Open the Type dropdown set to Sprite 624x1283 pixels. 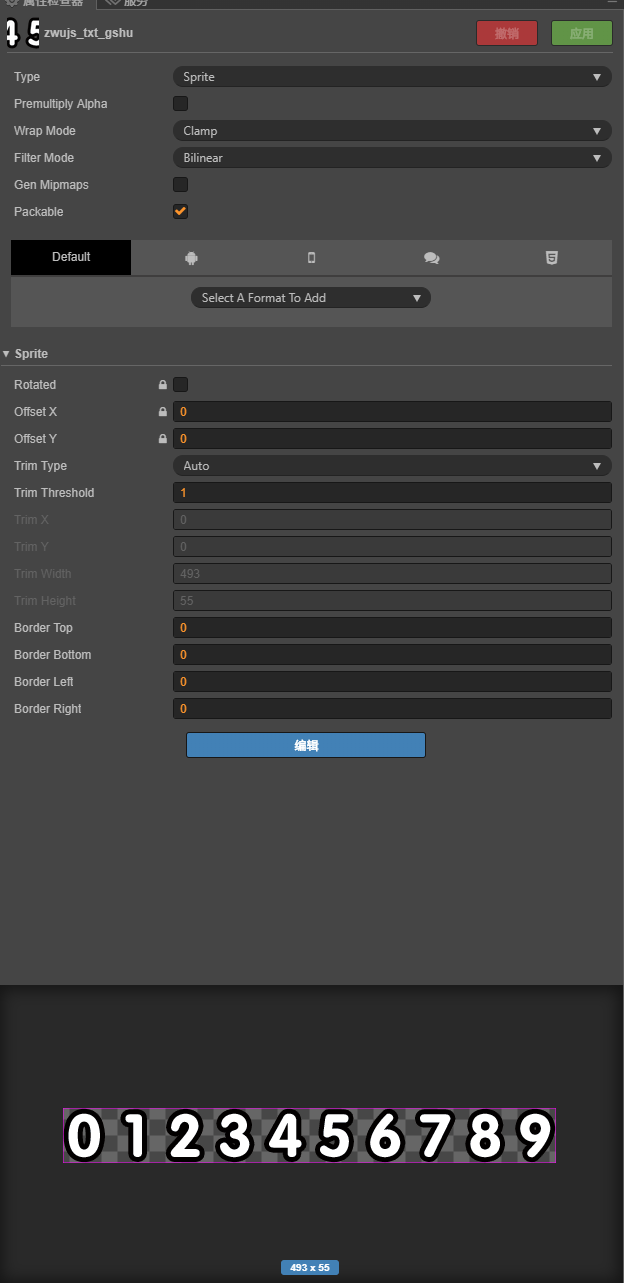[x=391, y=77]
